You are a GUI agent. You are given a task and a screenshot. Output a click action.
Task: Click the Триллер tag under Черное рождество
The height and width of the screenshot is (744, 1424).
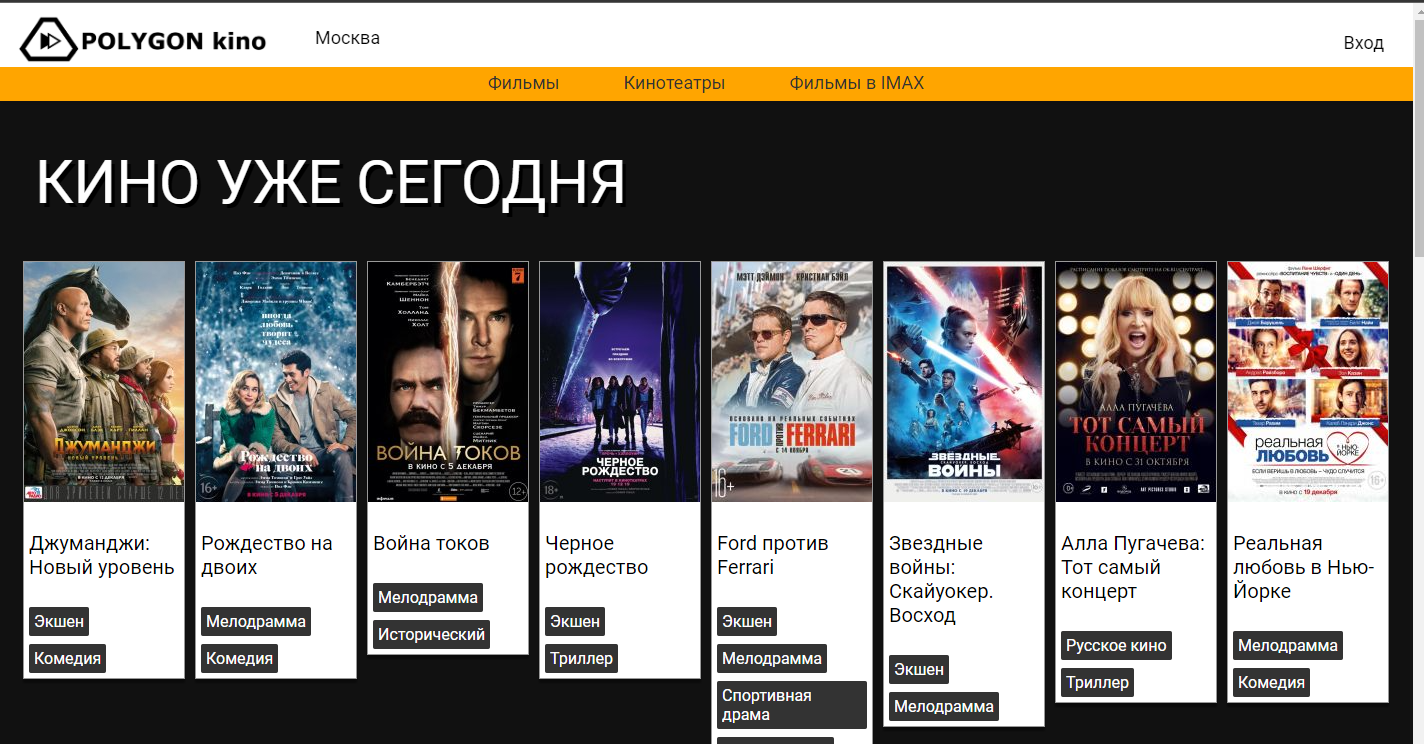581,658
